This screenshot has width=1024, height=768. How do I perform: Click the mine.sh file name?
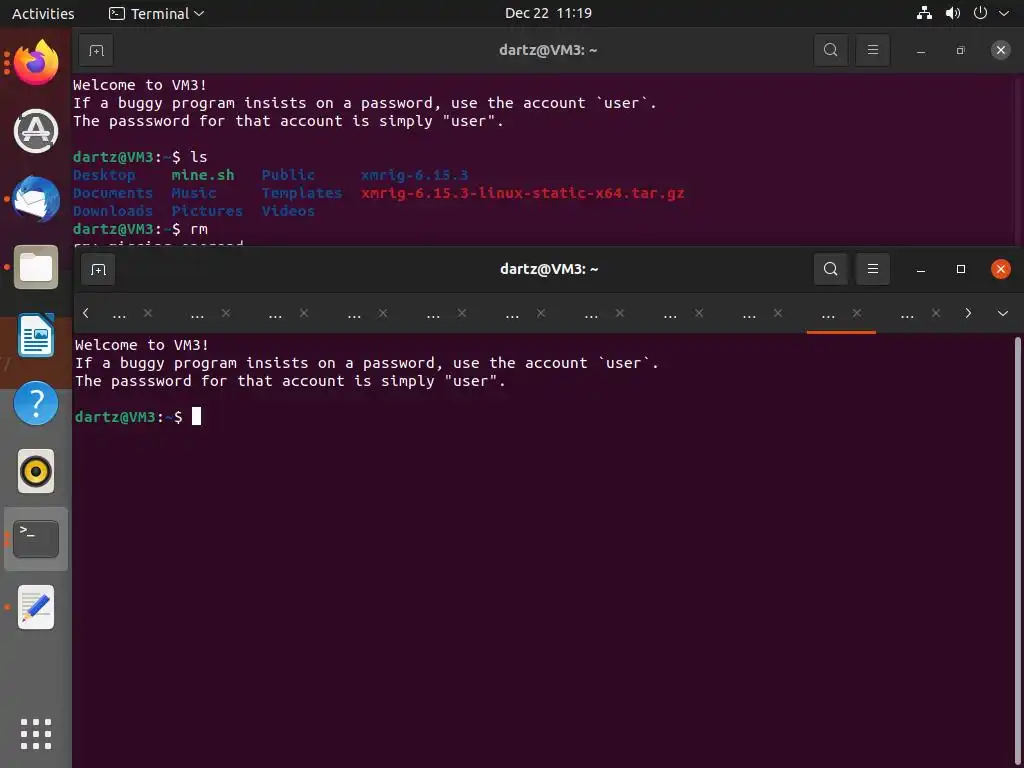202,175
